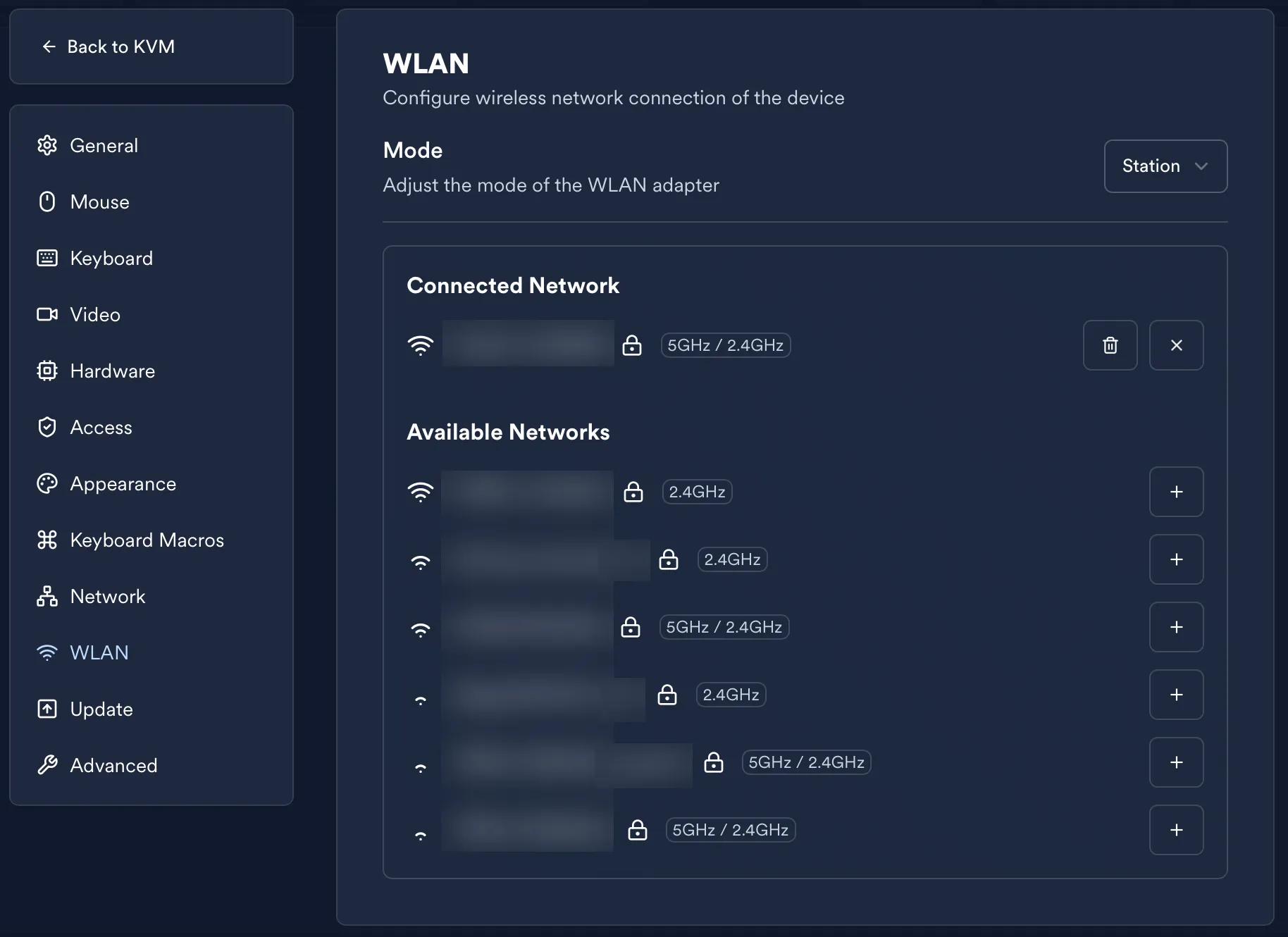Image resolution: width=1288 pixels, height=937 pixels.
Task: Click the connected network's 5GHz / 2.4GHz badge
Action: pyautogui.click(x=725, y=345)
